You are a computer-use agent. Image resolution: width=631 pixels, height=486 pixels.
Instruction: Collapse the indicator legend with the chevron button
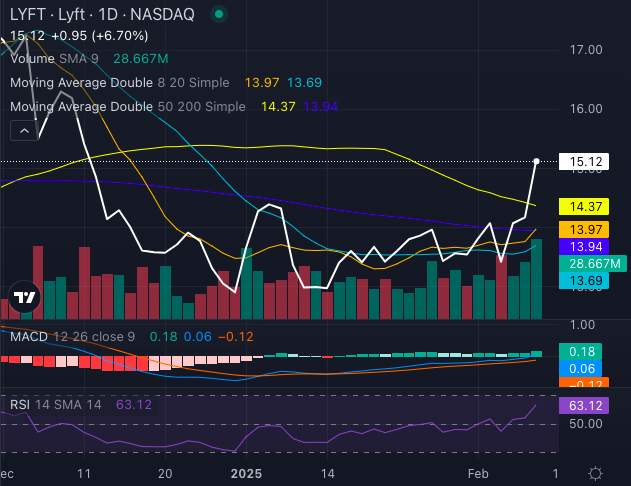tap(24, 130)
